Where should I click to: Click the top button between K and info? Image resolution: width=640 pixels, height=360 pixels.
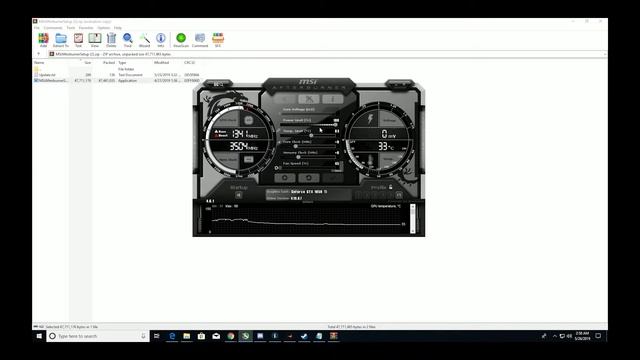click(309, 99)
